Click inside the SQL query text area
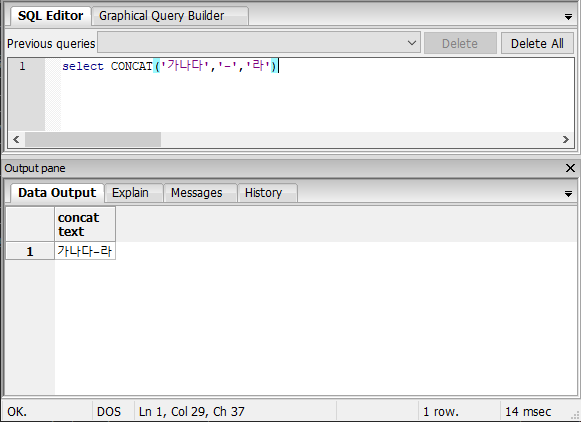The width and height of the screenshot is (581, 422). (x=317, y=94)
